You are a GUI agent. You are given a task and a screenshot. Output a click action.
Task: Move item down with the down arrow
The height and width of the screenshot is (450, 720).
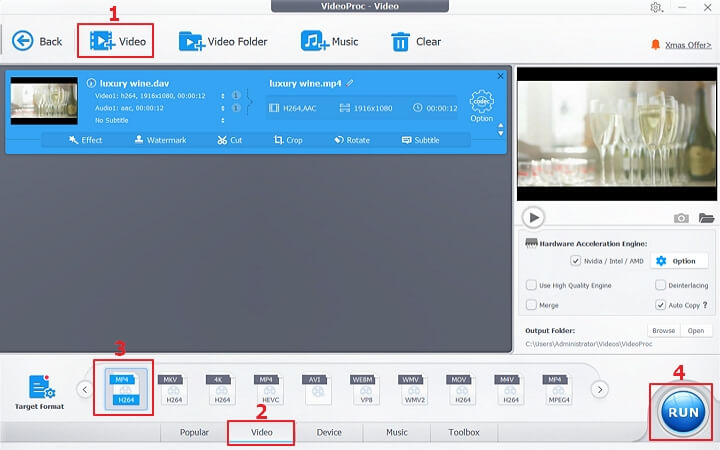tap(501, 133)
